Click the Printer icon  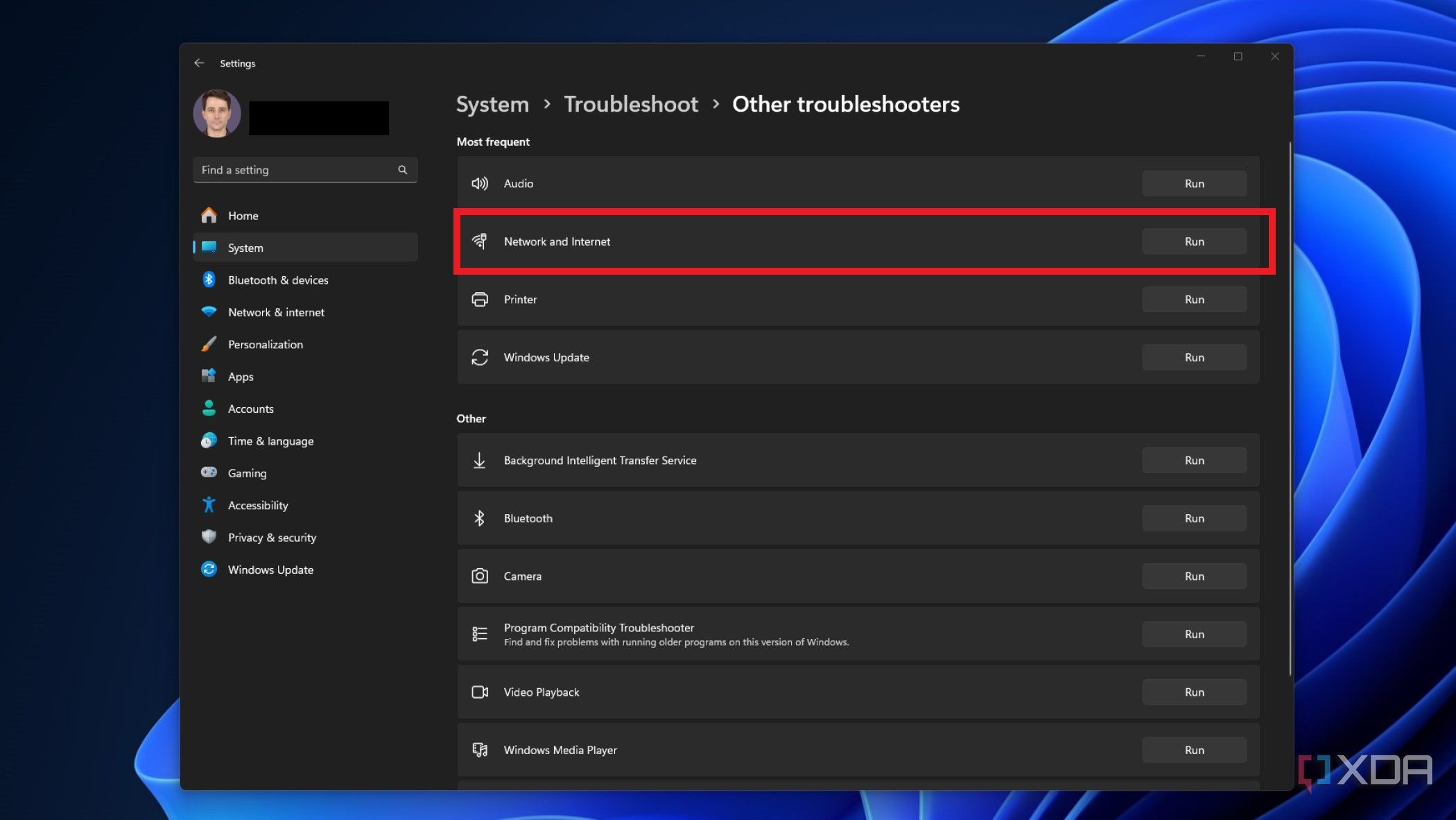click(479, 299)
